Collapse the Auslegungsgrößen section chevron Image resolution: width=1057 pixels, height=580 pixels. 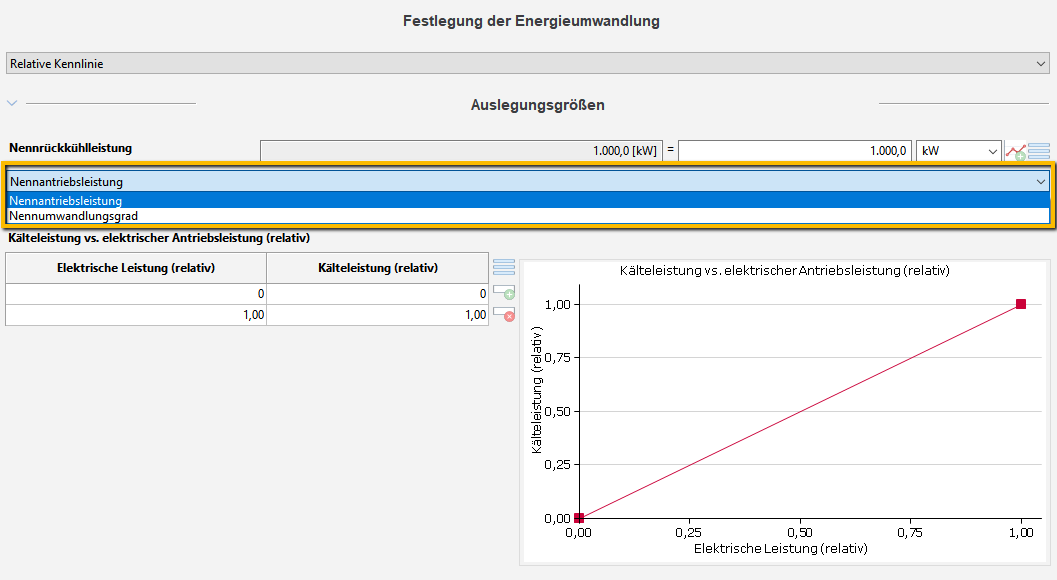point(11,103)
